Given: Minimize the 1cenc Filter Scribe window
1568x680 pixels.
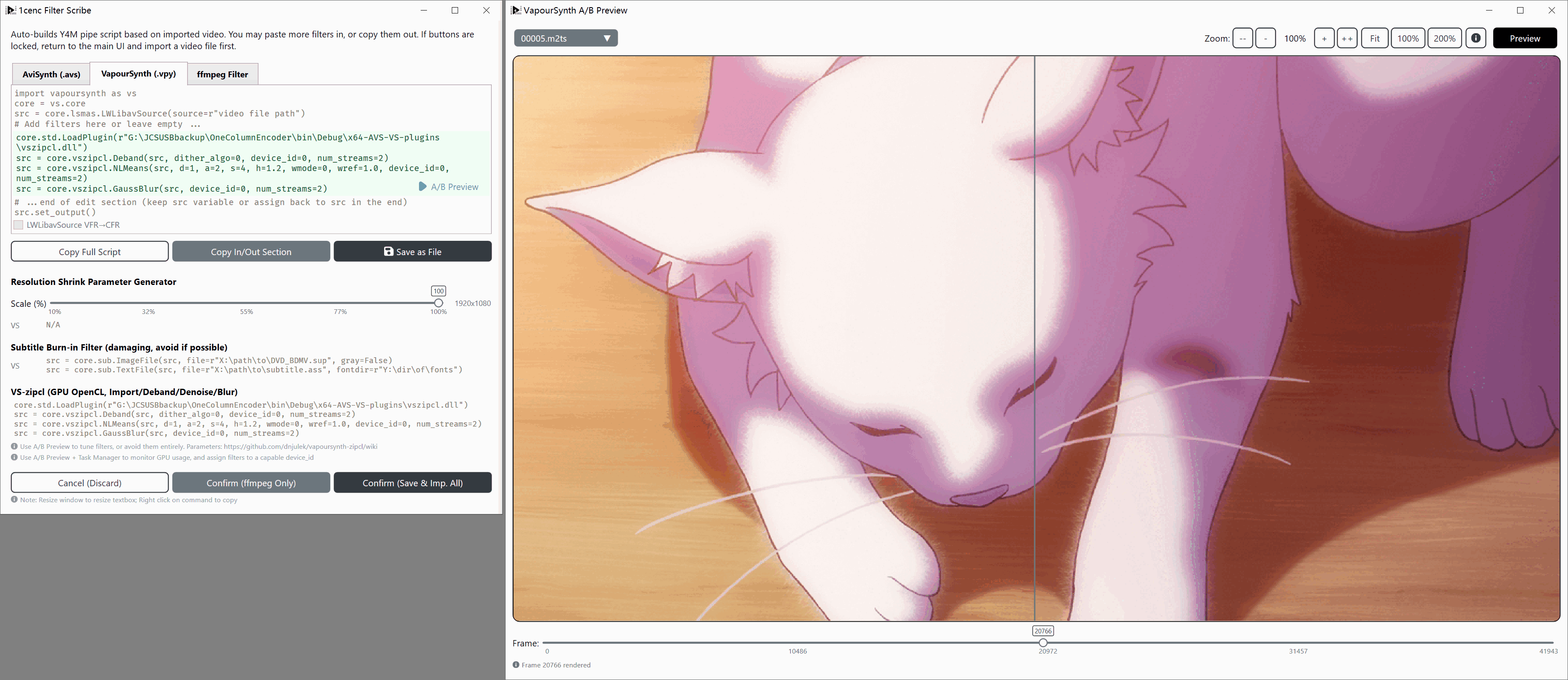Looking at the screenshot, I should point(424,11).
